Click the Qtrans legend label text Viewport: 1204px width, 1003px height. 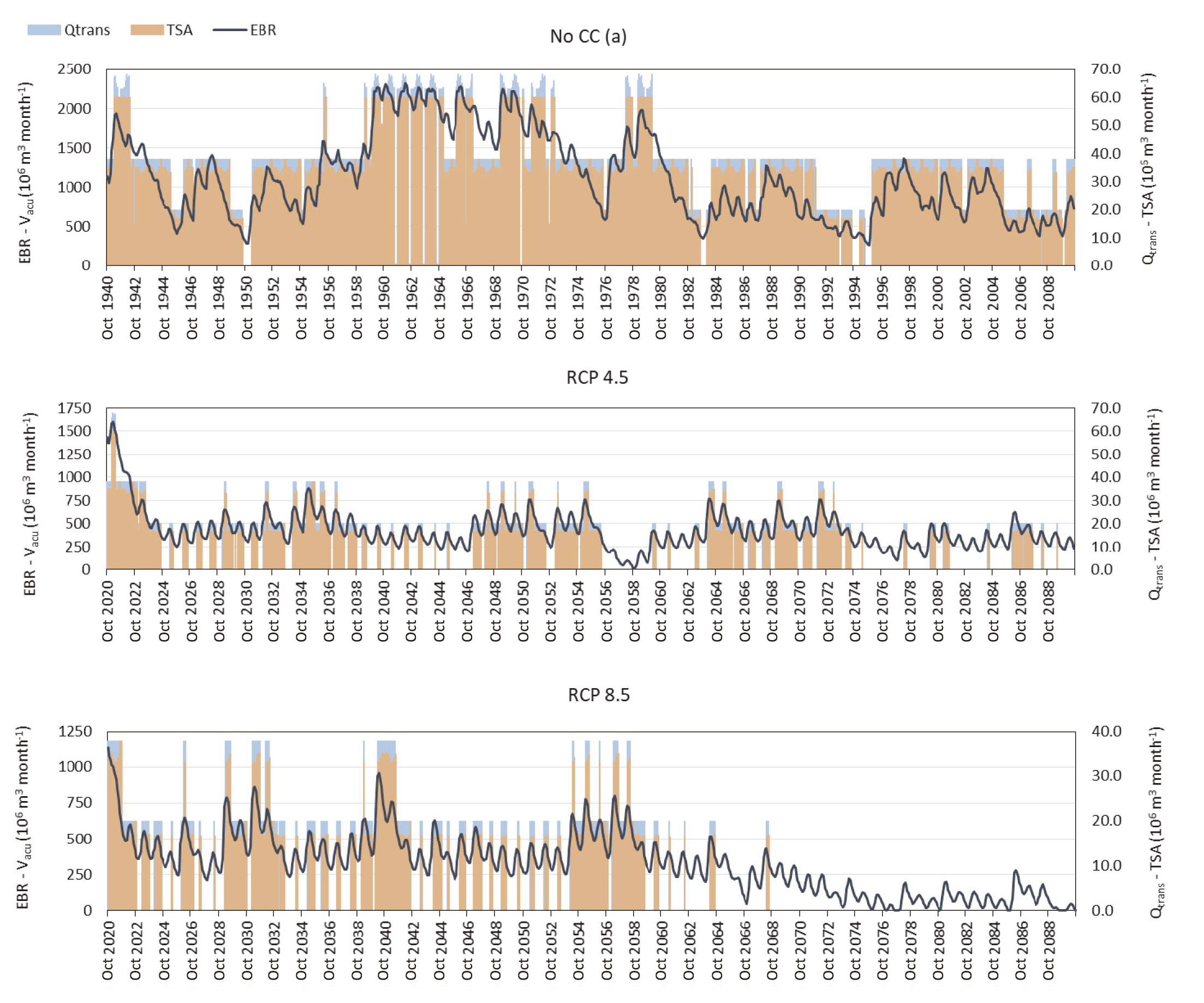(87, 30)
